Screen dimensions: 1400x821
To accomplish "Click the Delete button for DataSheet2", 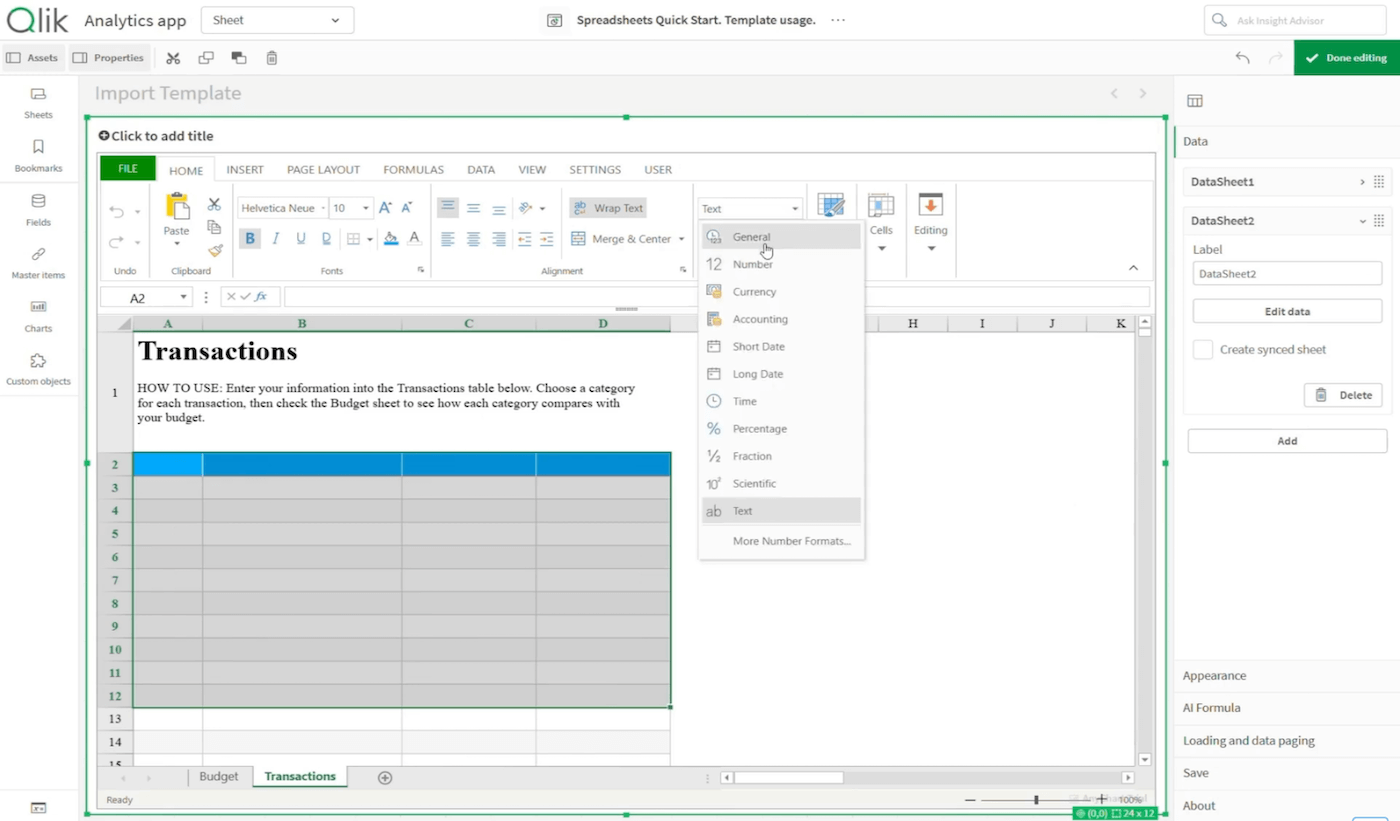I will (x=1343, y=395).
